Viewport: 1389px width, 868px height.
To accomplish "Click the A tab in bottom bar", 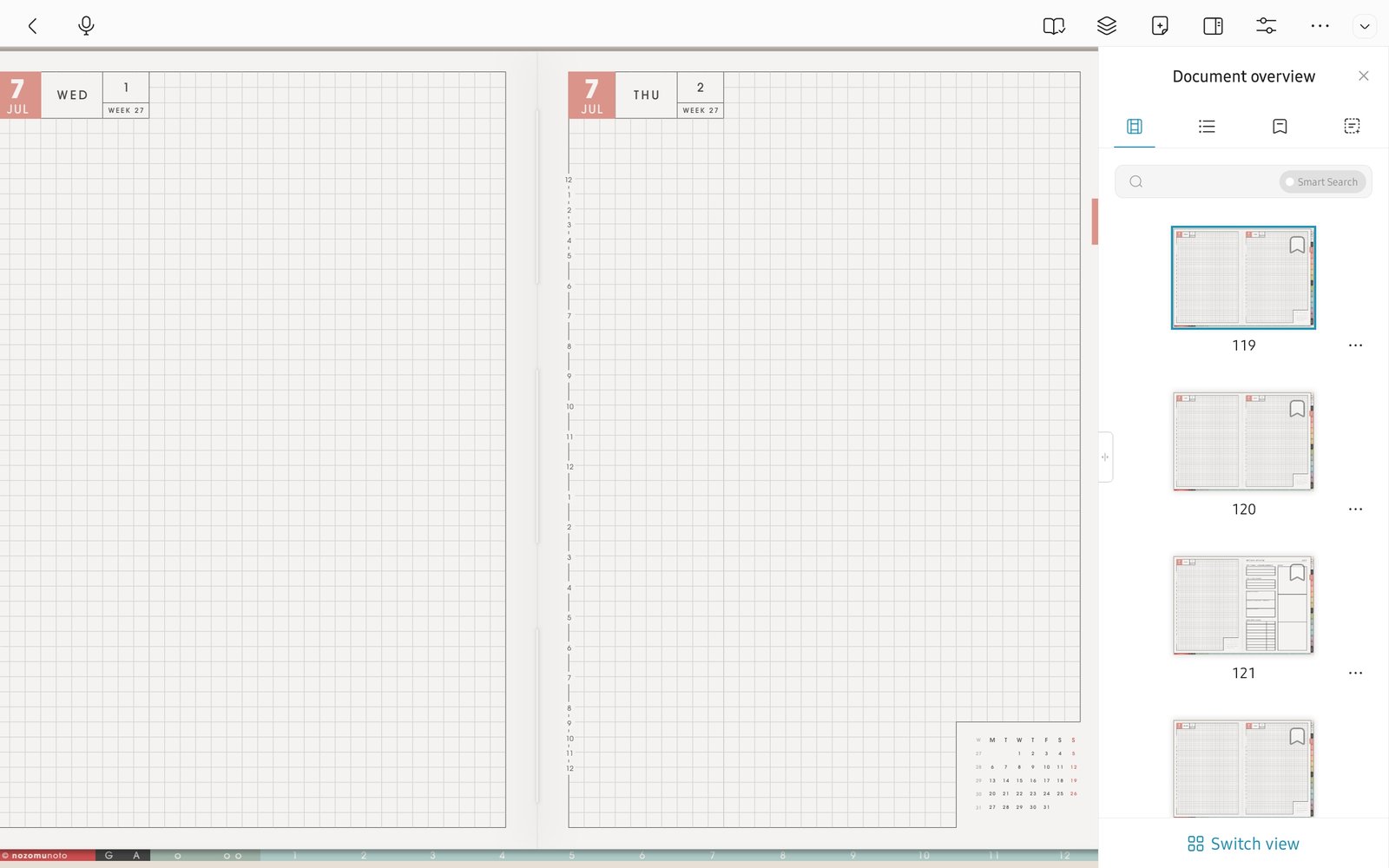I will point(136,856).
